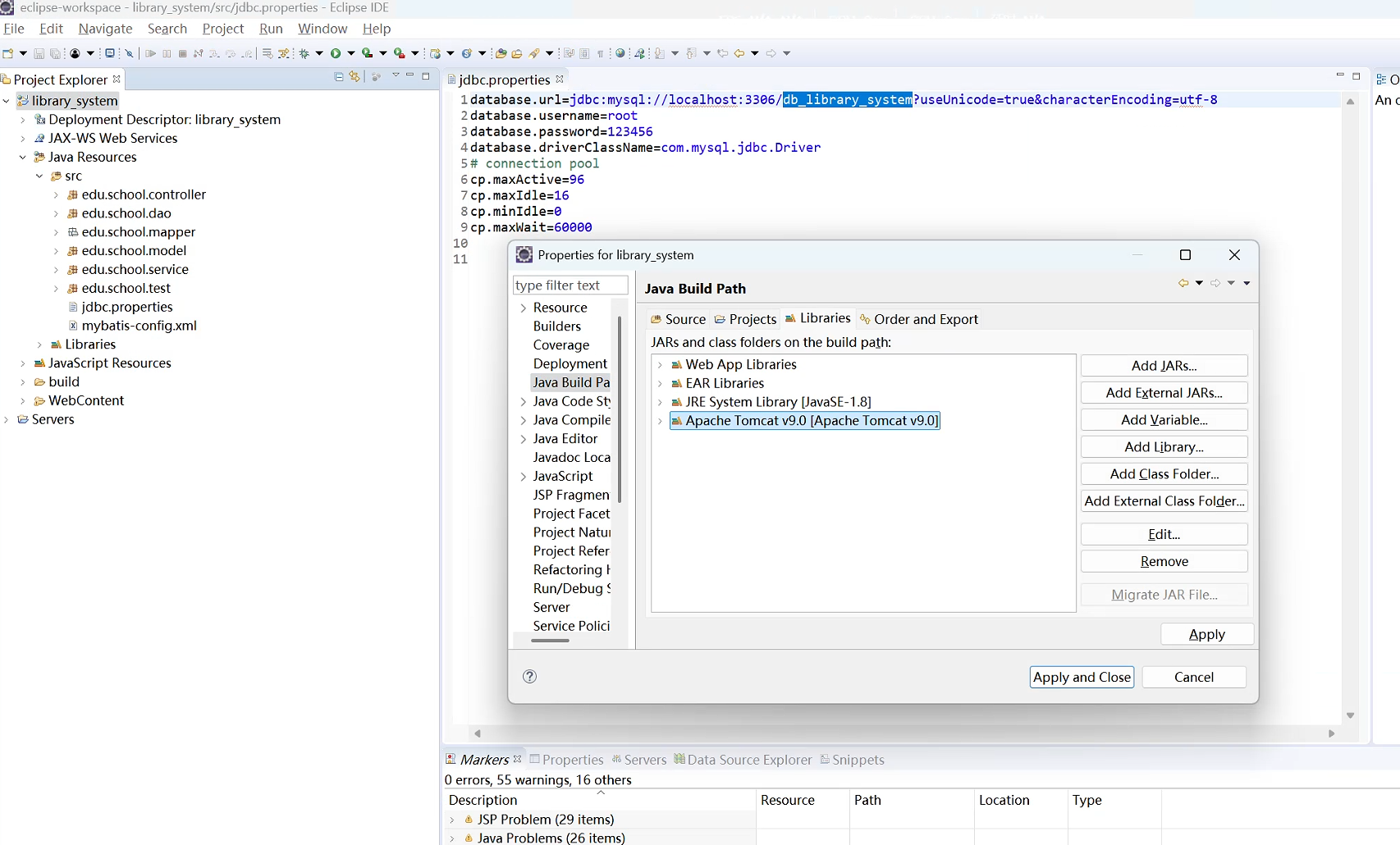Screen dimensions: 1400x845
Task: Open the Project menu
Action: point(223,28)
